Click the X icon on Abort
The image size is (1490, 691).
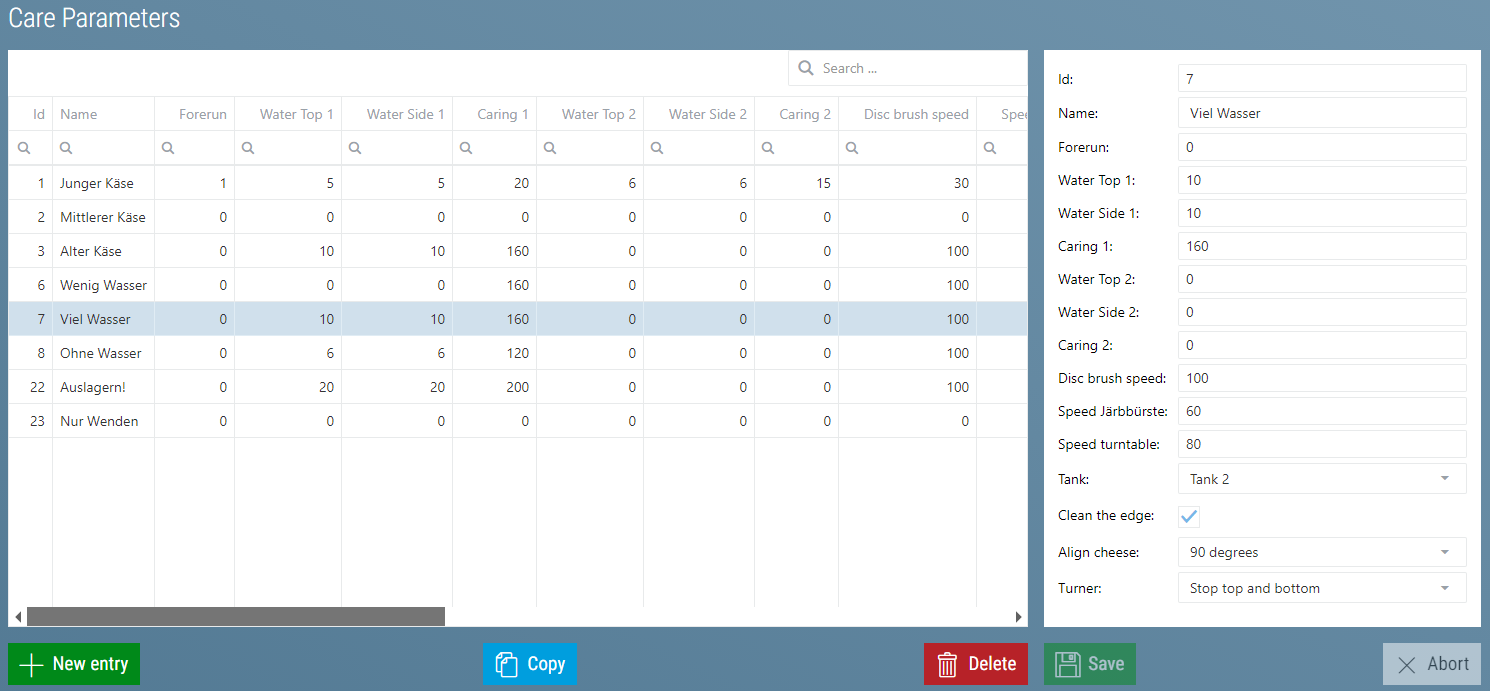pos(1407,665)
